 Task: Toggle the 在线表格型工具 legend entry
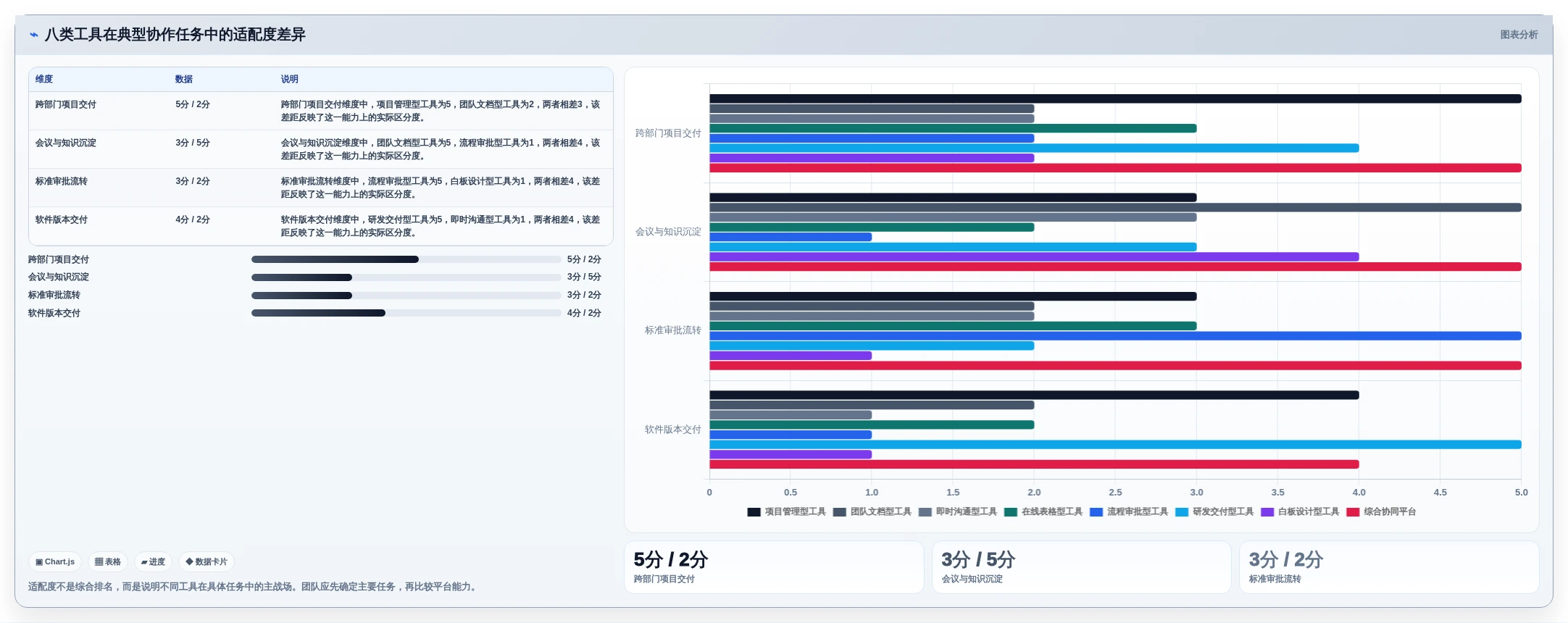1043,512
